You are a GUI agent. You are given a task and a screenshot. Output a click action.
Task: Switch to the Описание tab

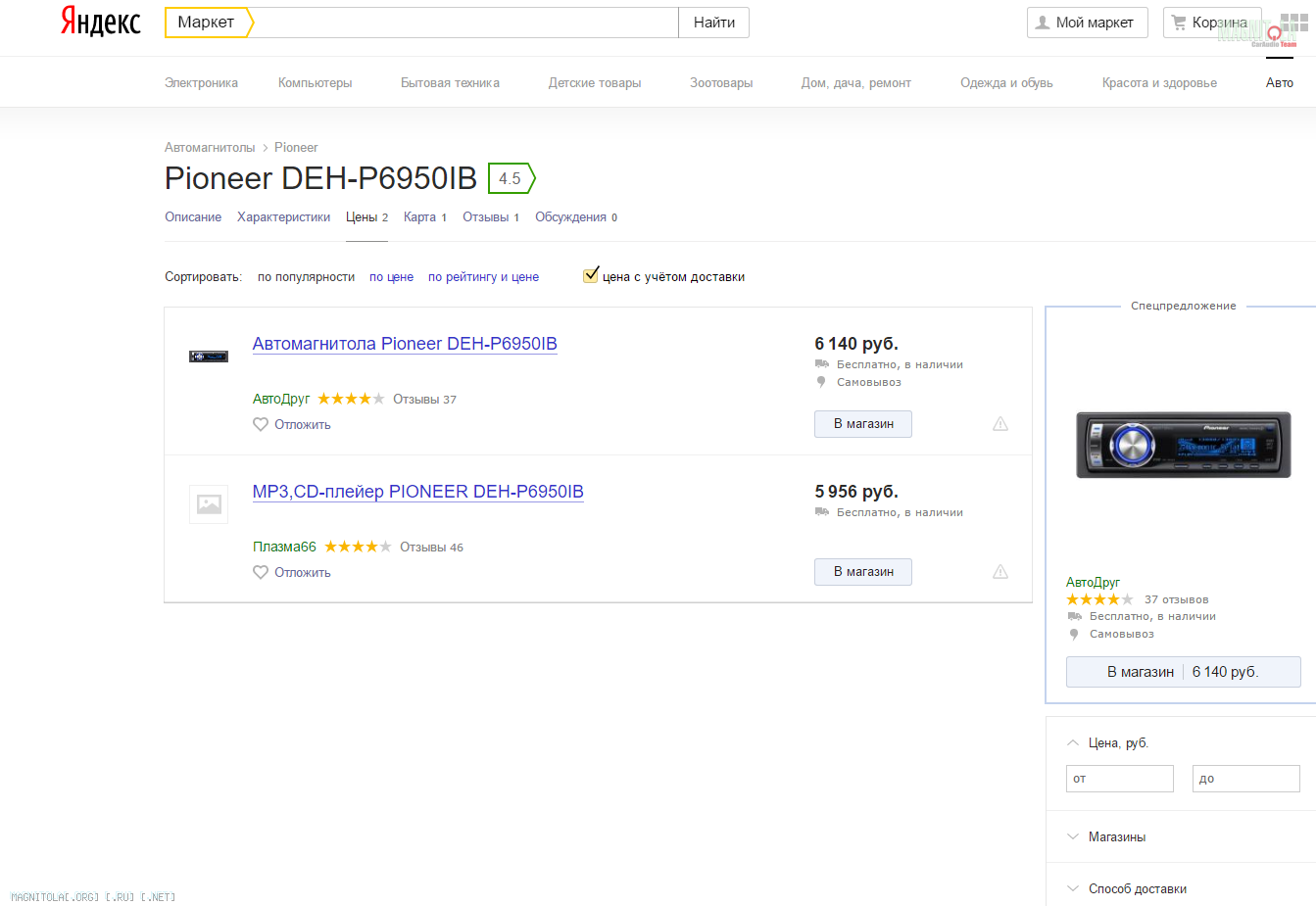[193, 217]
